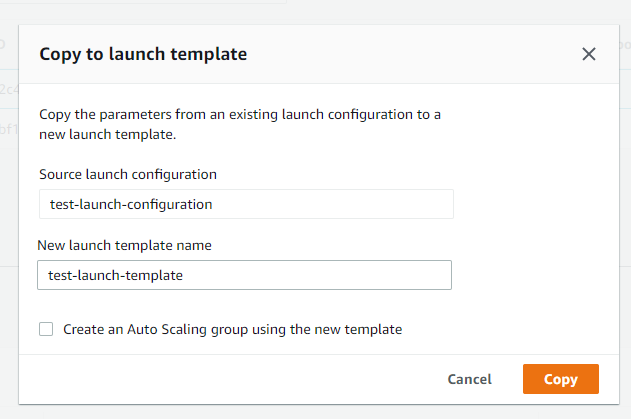Click the "Source launch configuration" label
This screenshot has height=419, width=631.
(x=128, y=174)
